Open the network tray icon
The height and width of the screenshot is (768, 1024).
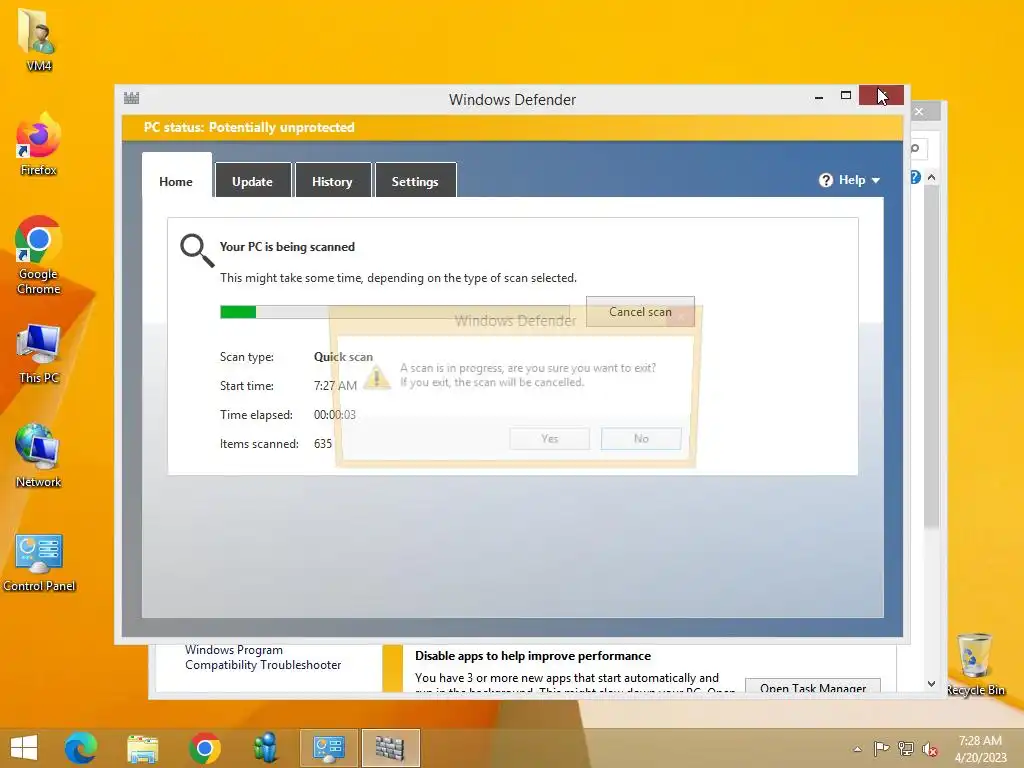(x=906, y=749)
